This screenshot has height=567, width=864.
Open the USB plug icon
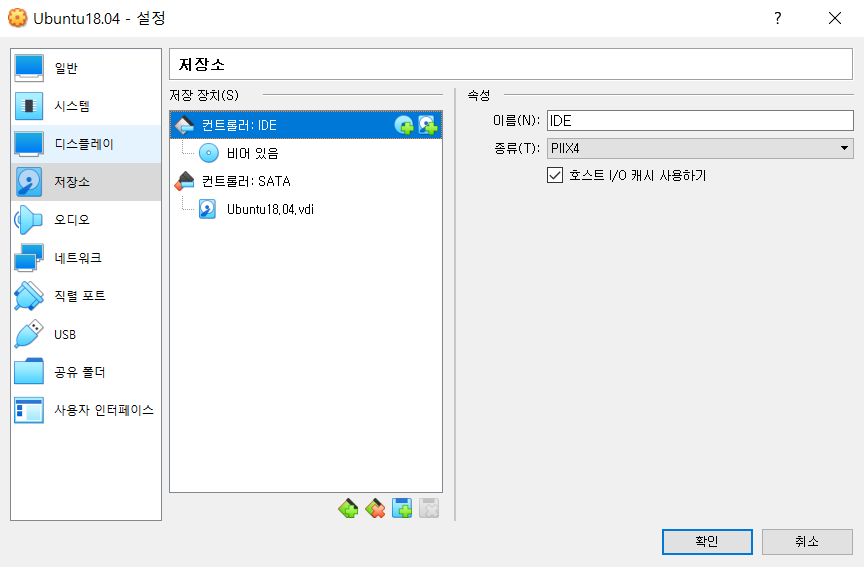(x=29, y=334)
